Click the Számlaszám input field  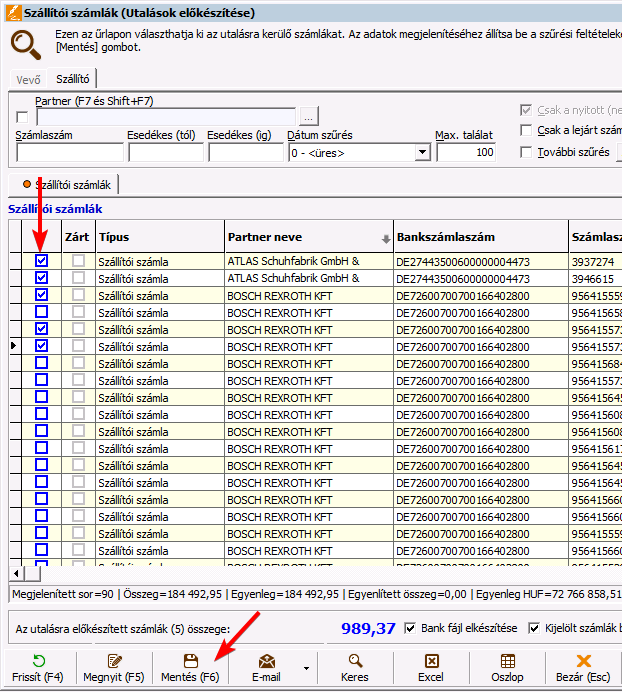(x=69, y=153)
